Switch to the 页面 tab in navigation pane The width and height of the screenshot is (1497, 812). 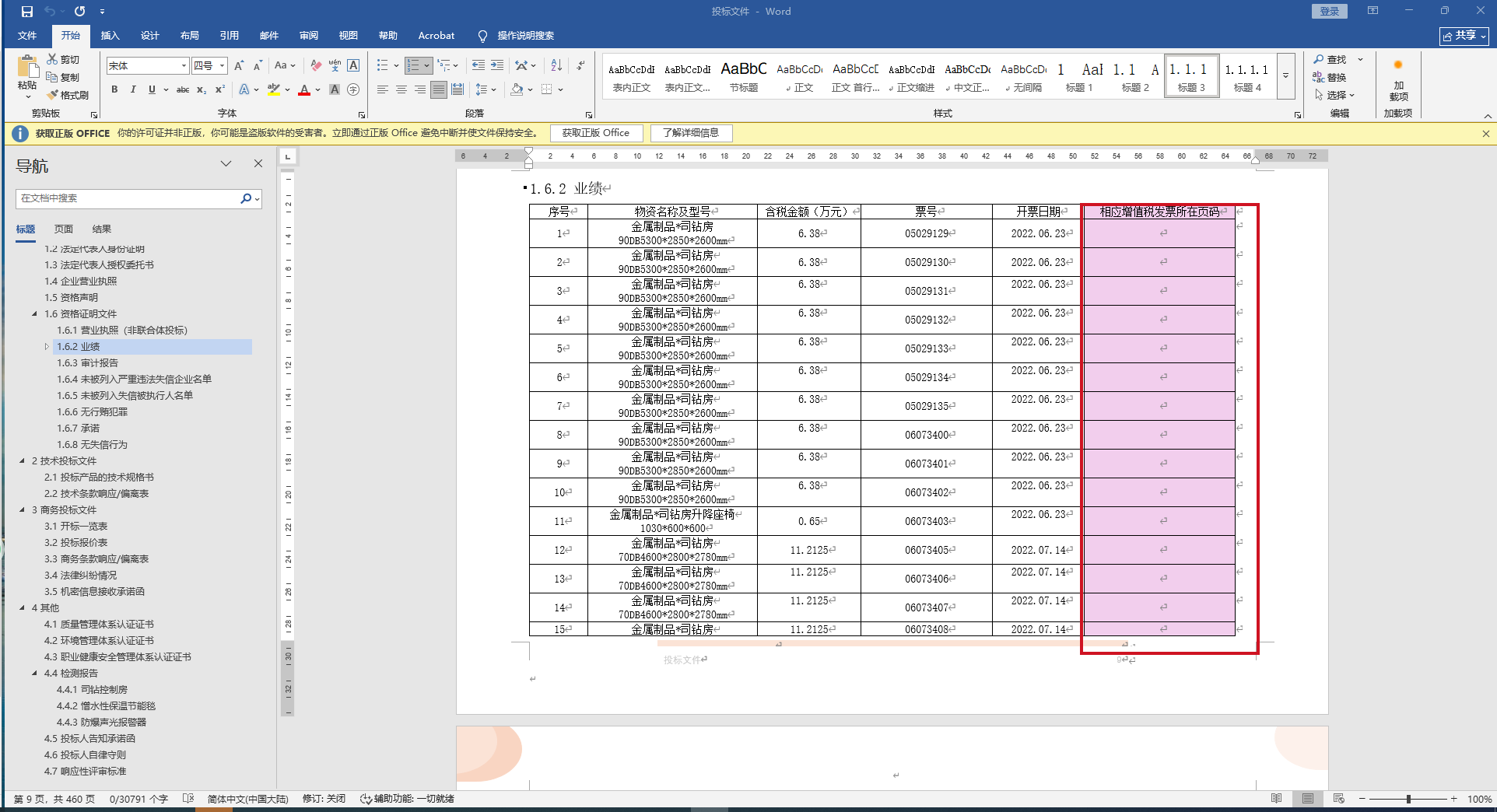[64, 229]
